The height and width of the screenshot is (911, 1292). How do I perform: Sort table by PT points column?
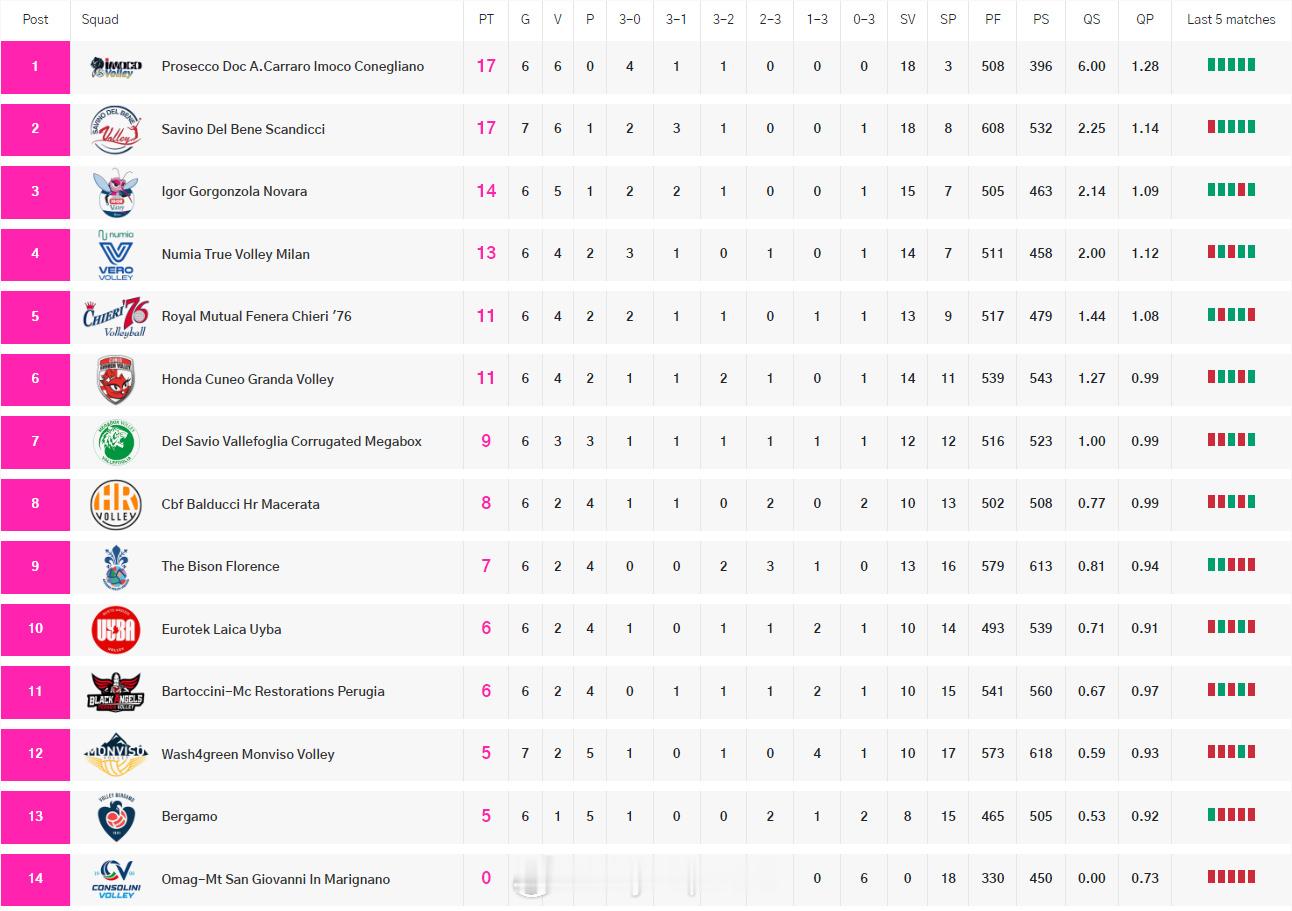[486, 19]
